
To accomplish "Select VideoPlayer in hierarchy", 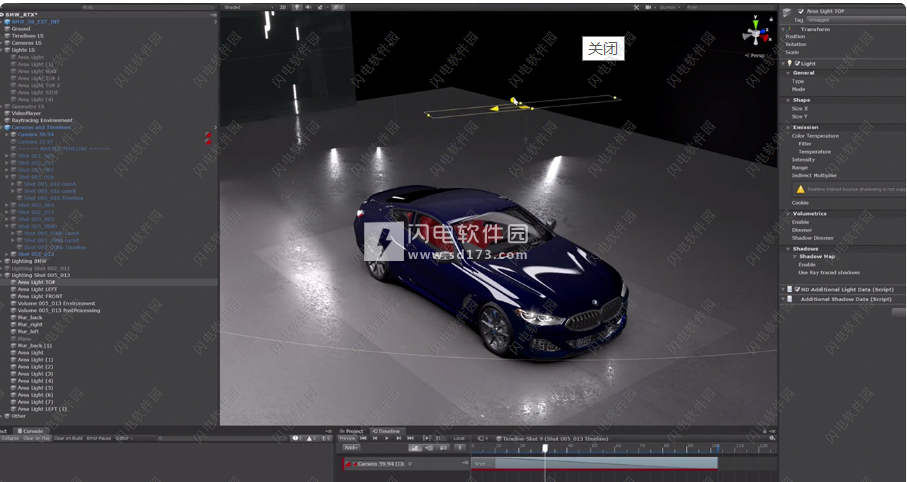I will tap(26, 113).
